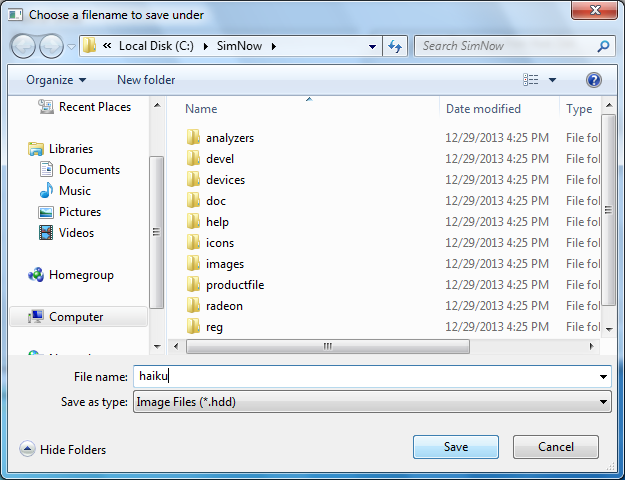Click the Forward navigation arrow
The image size is (625, 480).
[x=51, y=46]
